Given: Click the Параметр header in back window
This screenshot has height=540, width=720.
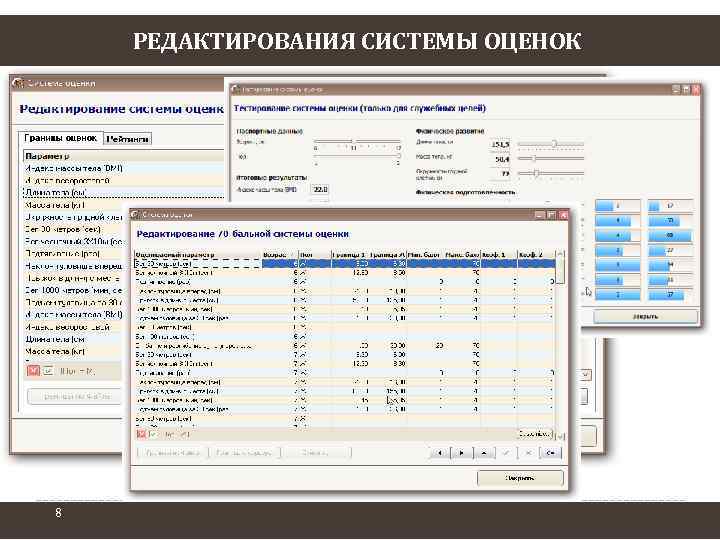Looking at the screenshot, I should point(123,156).
